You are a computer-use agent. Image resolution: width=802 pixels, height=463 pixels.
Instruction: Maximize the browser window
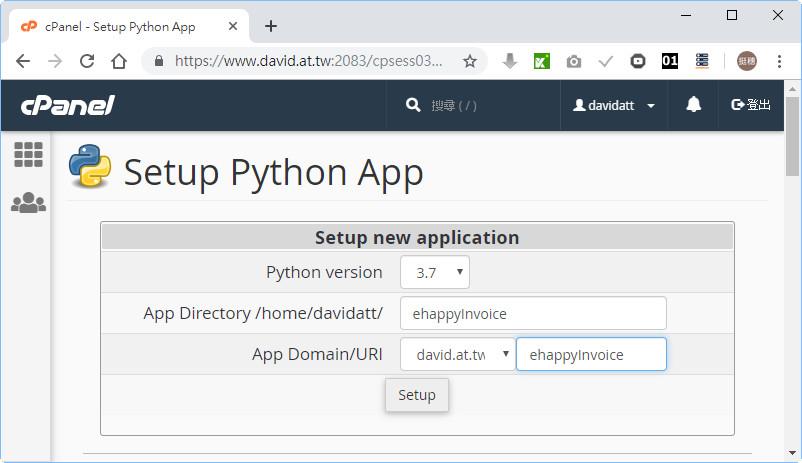(x=732, y=15)
